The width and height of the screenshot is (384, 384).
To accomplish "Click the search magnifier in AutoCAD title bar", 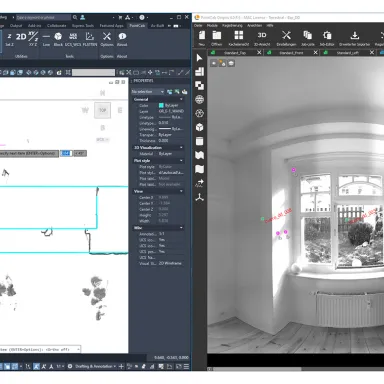I will pyautogui.click(x=75, y=17).
